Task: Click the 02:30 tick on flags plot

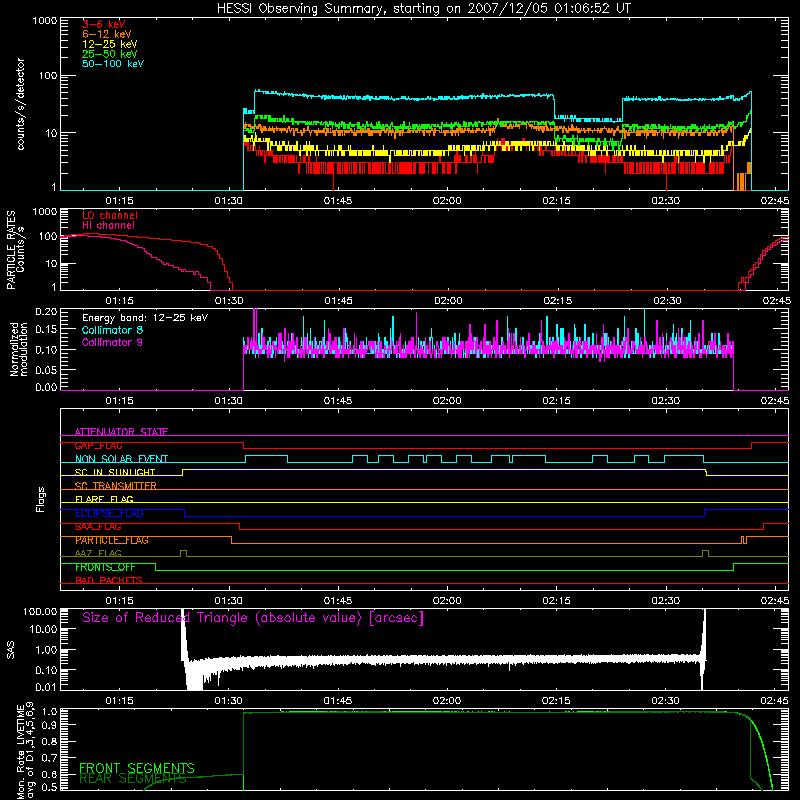Action: [x=666, y=601]
